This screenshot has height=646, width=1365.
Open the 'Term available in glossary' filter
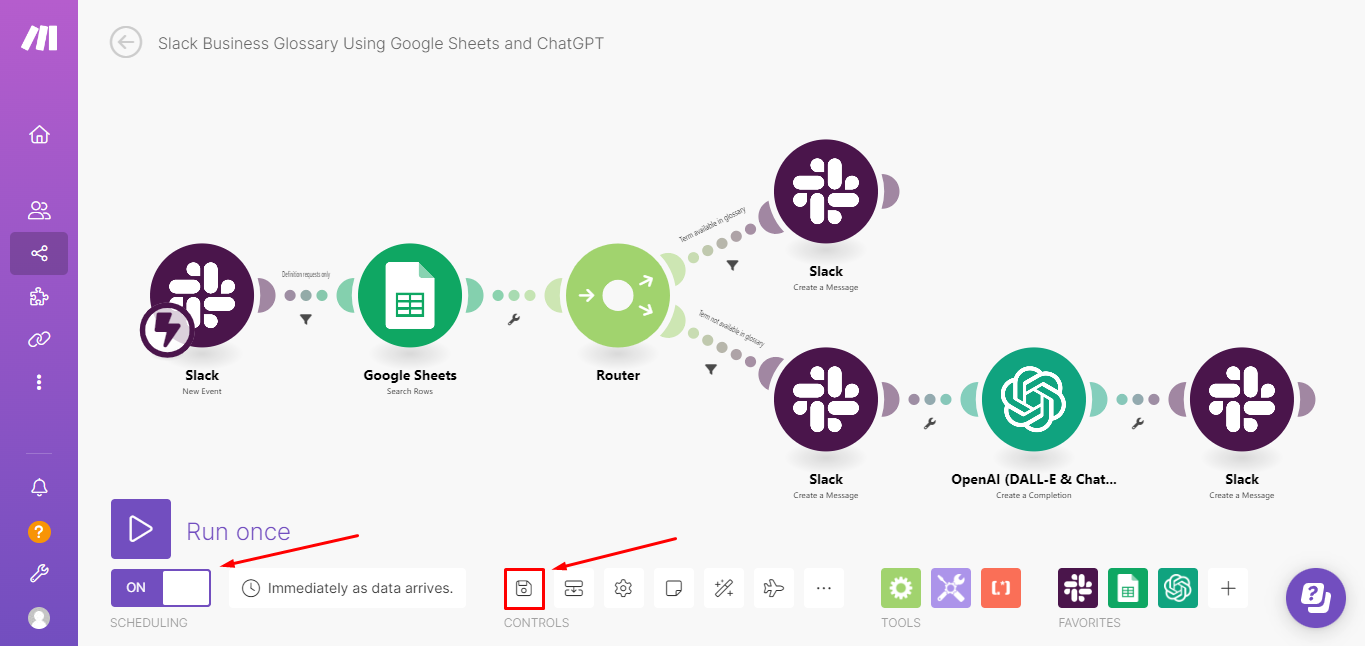(733, 265)
